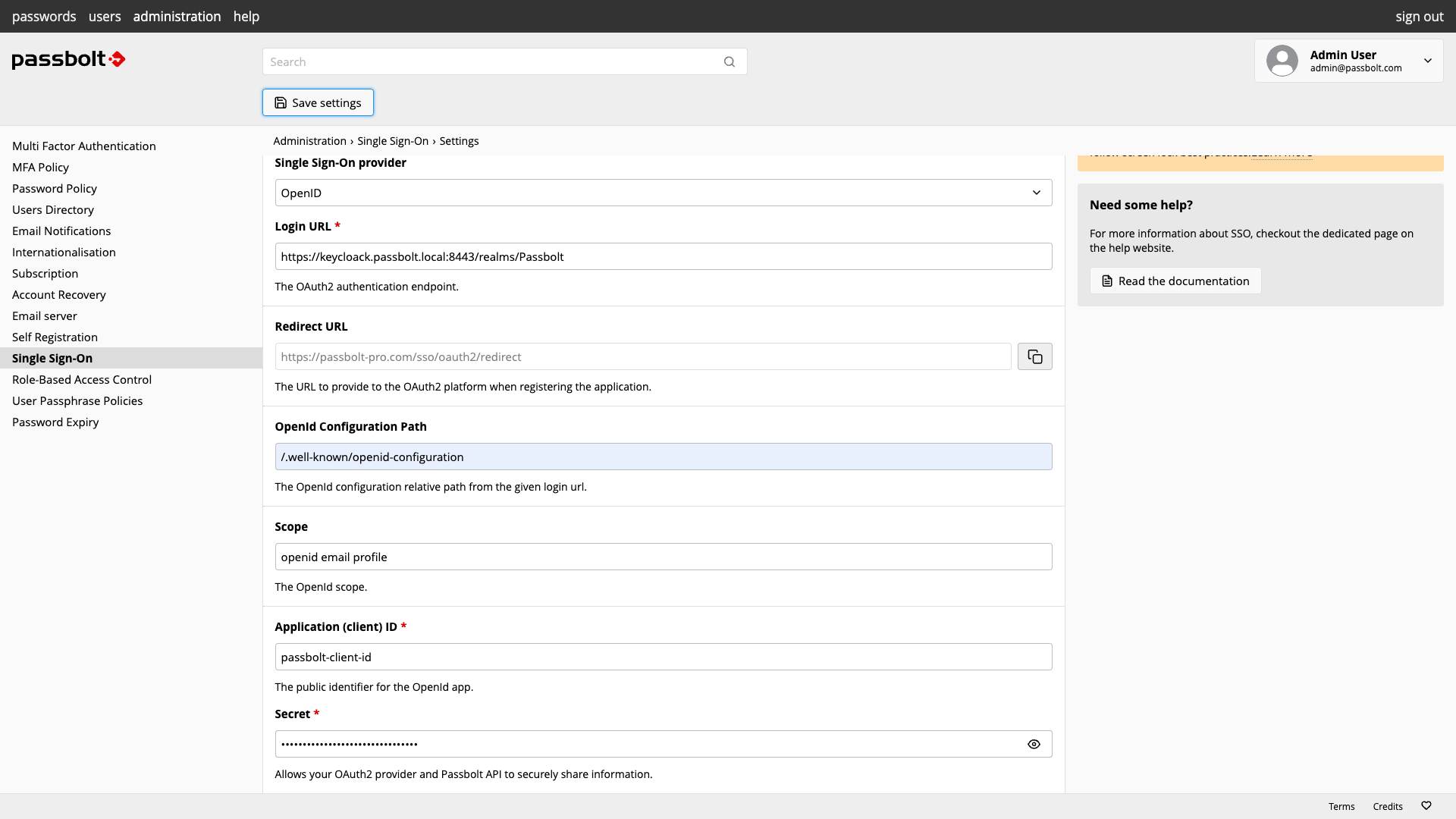1456x819 pixels.
Task: Open Multi Factor Authentication settings
Action: (84, 146)
